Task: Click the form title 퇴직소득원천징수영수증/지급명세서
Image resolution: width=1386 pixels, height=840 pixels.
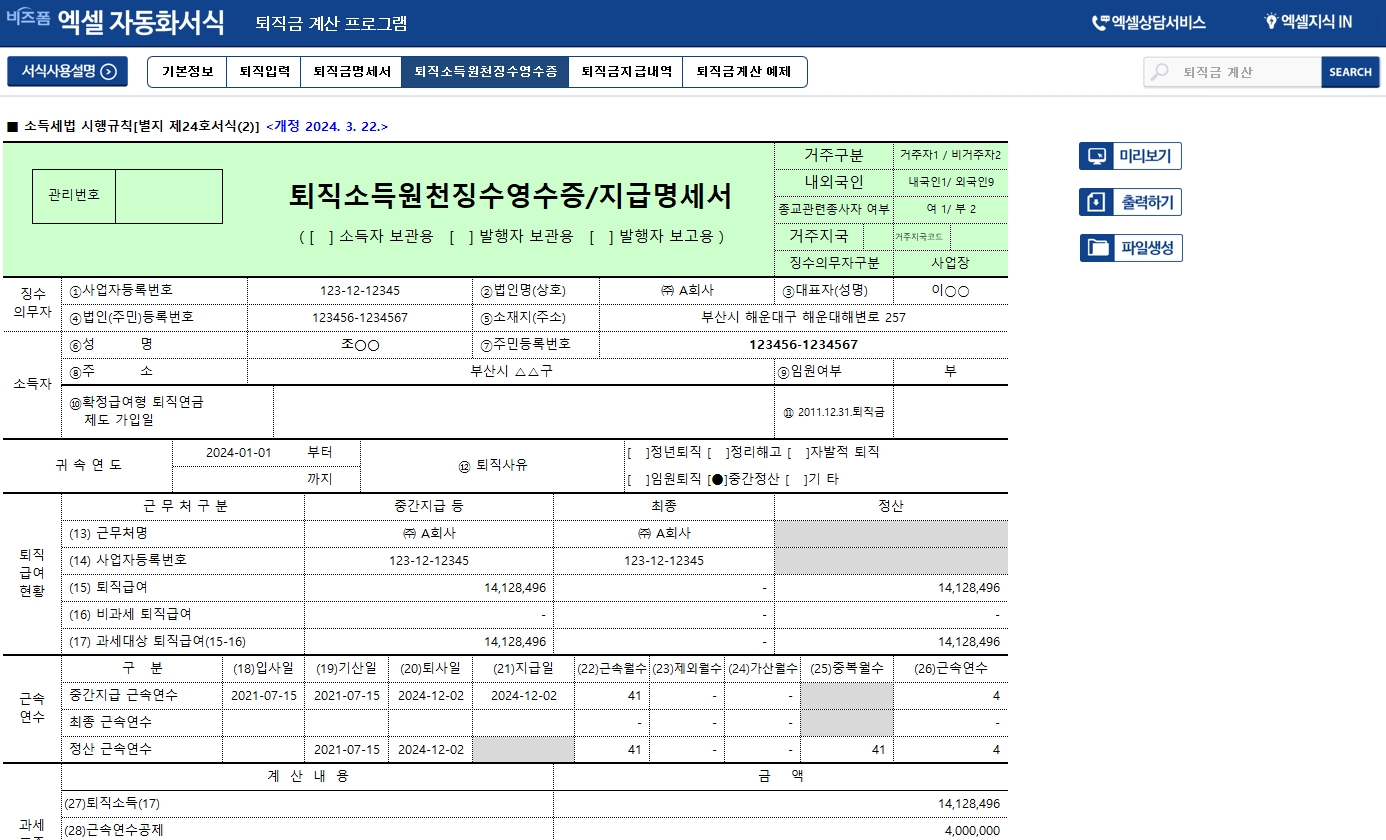Action: tap(510, 197)
